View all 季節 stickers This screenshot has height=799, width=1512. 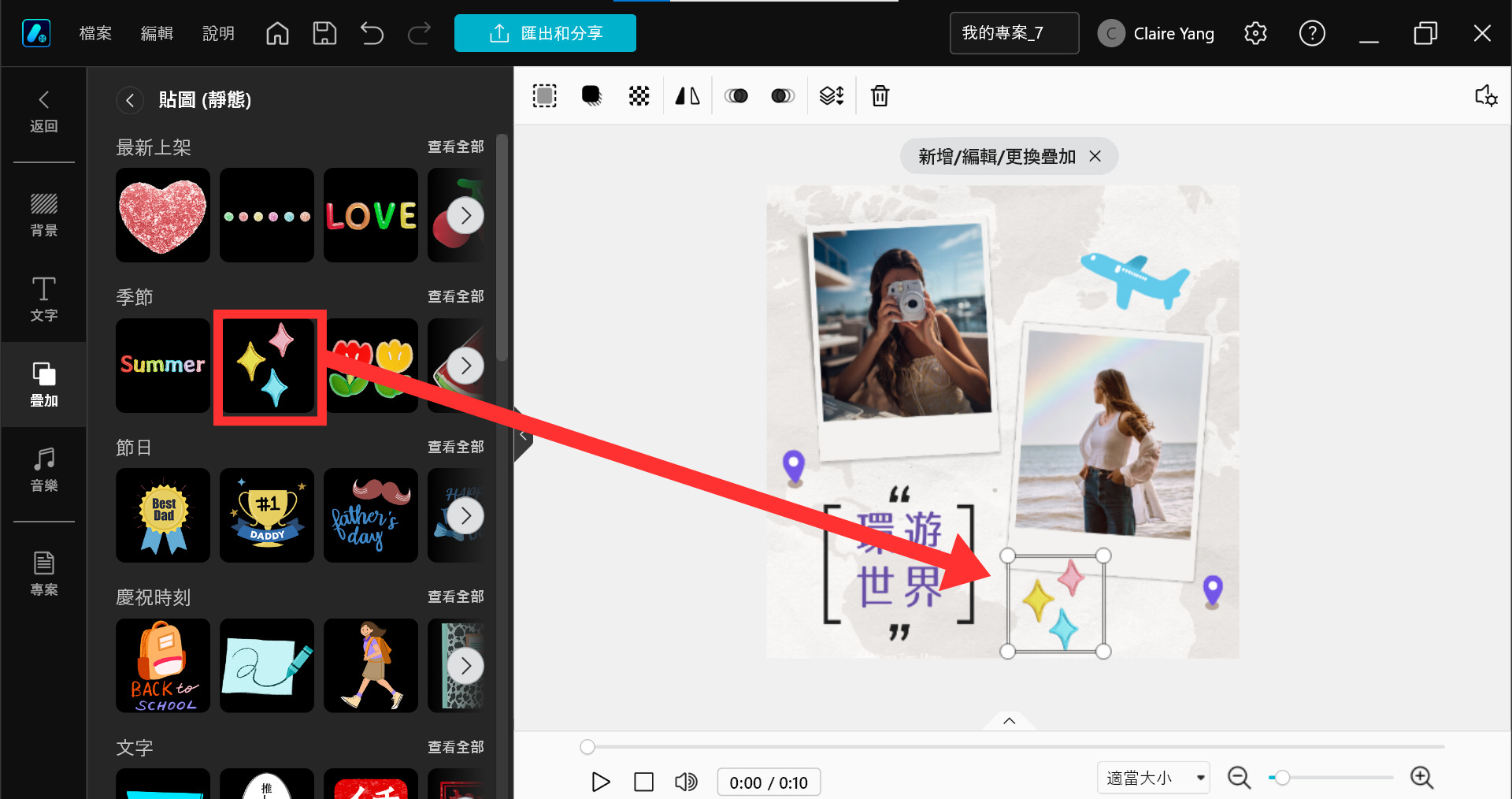(x=455, y=296)
